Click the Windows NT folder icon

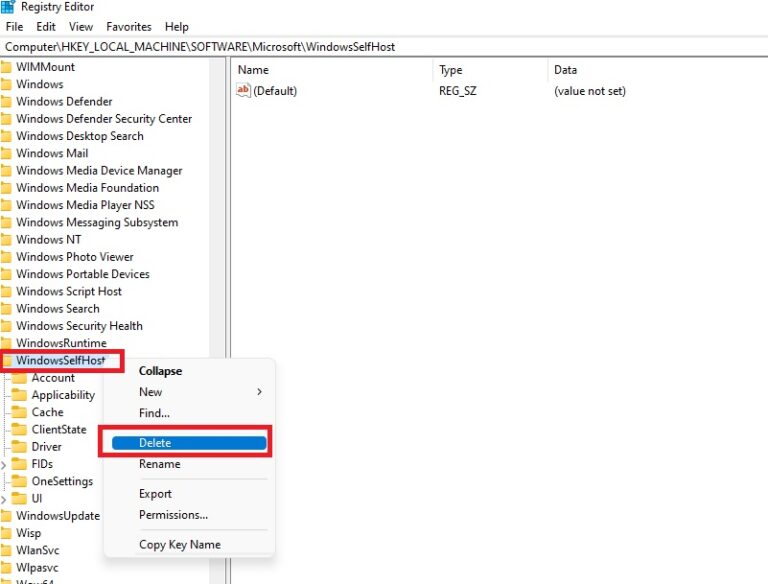(x=6, y=240)
